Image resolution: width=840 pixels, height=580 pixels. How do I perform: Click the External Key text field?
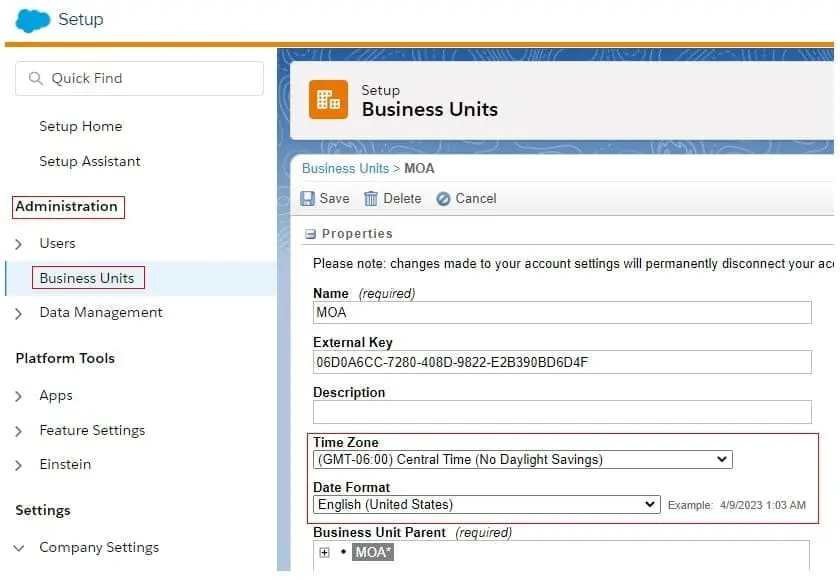pyautogui.click(x=561, y=362)
